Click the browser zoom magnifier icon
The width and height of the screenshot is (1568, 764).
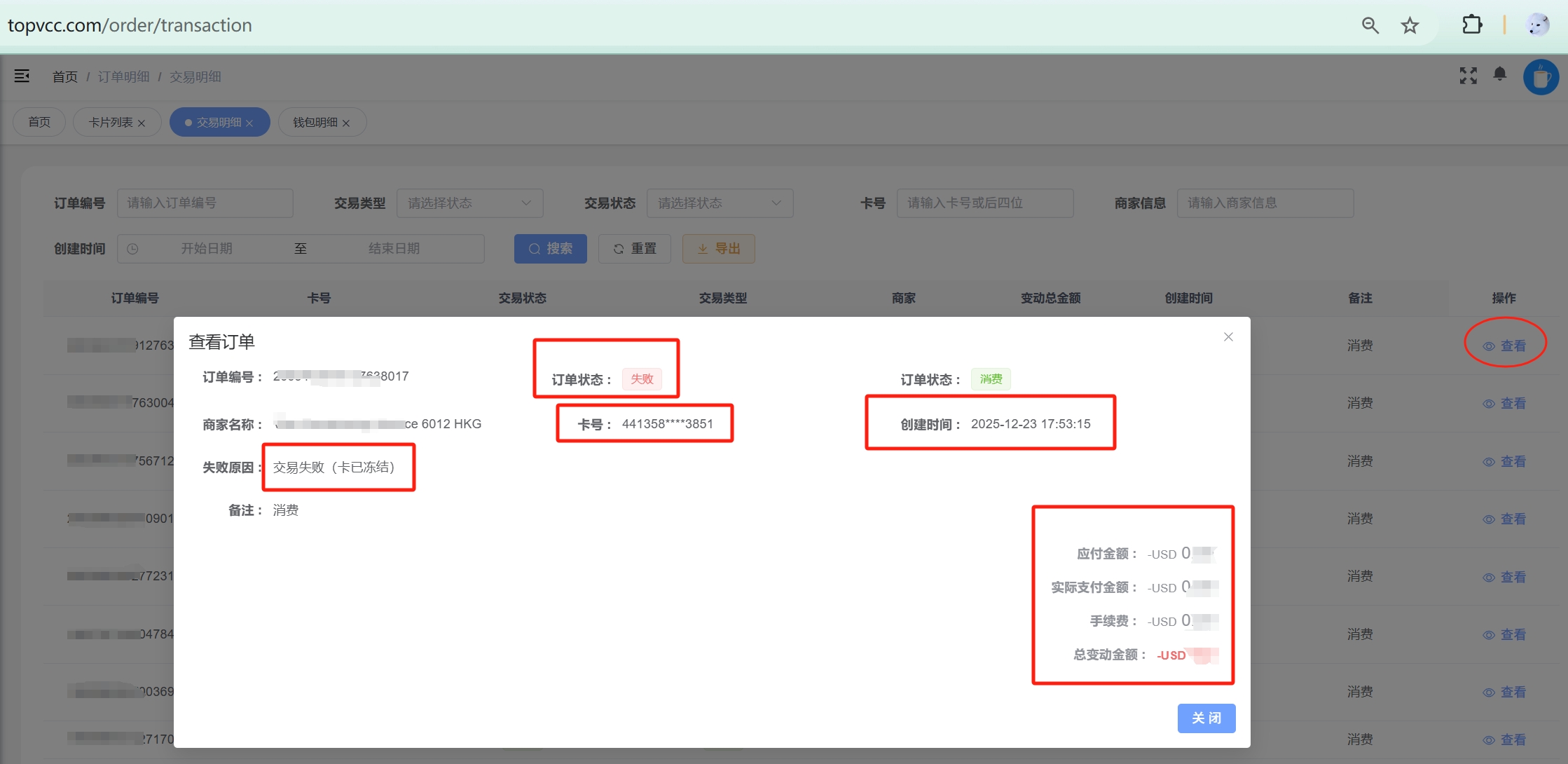coord(1370,25)
